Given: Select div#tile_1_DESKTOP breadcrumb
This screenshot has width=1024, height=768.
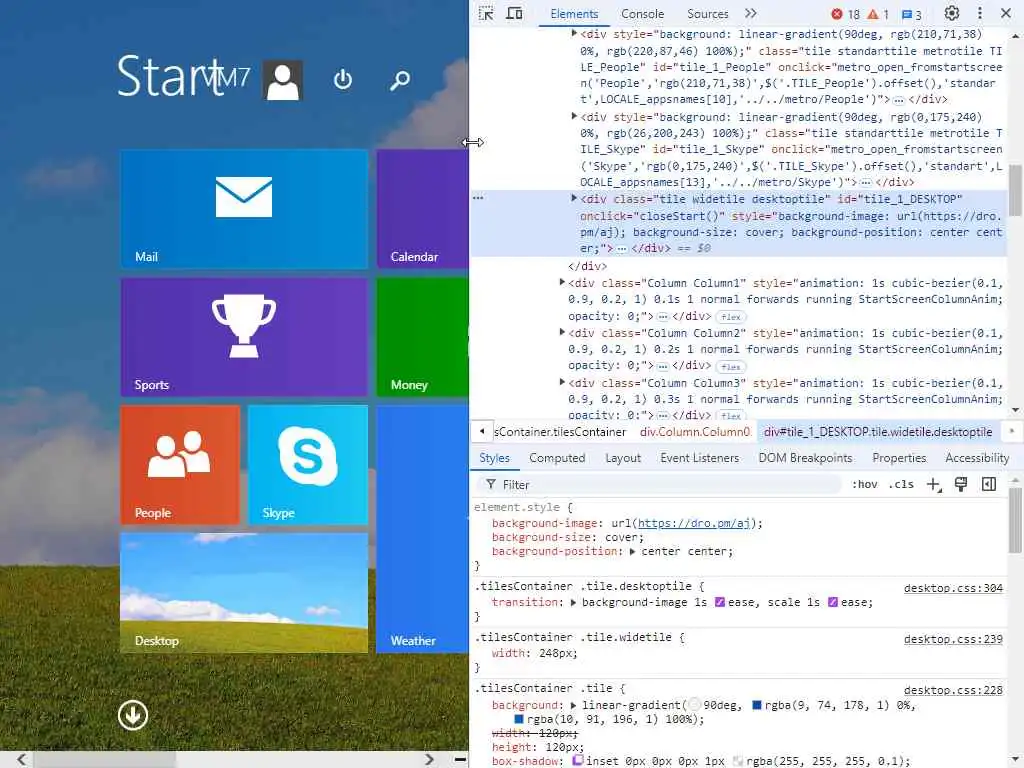Looking at the screenshot, I should [878, 432].
